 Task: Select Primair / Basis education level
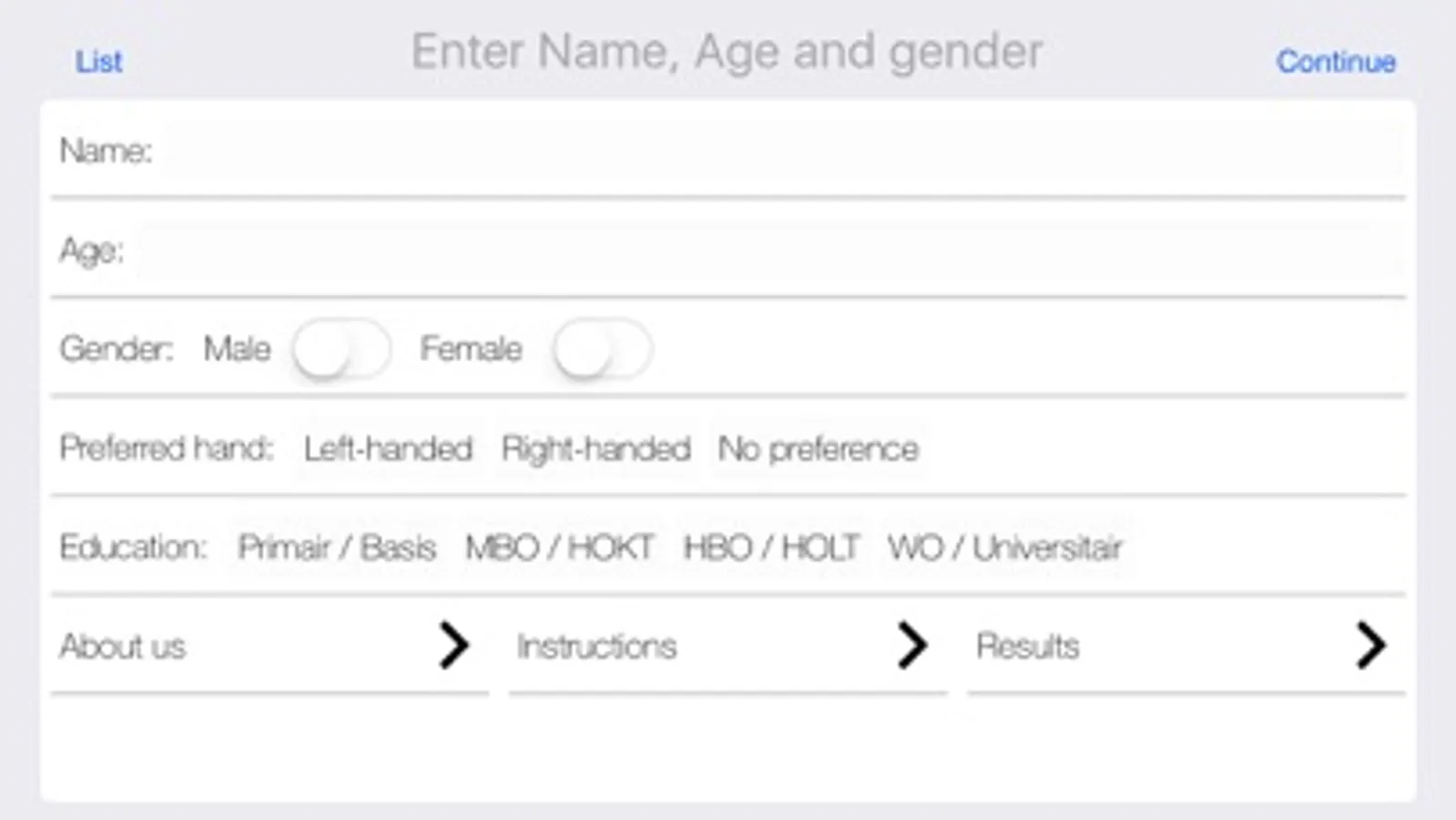point(337,548)
